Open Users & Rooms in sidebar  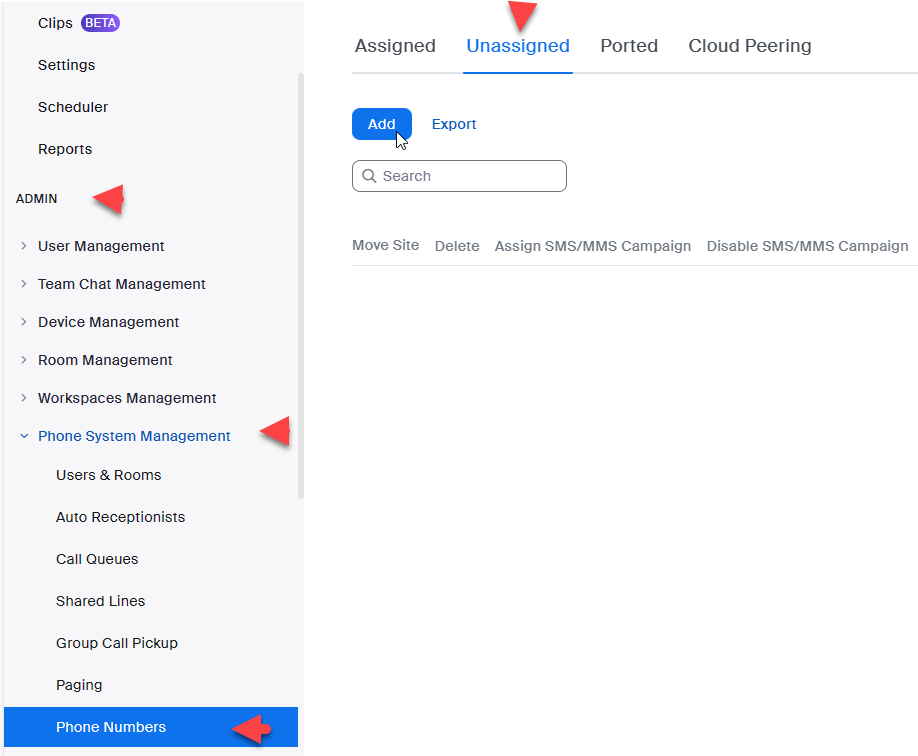click(108, 475)
